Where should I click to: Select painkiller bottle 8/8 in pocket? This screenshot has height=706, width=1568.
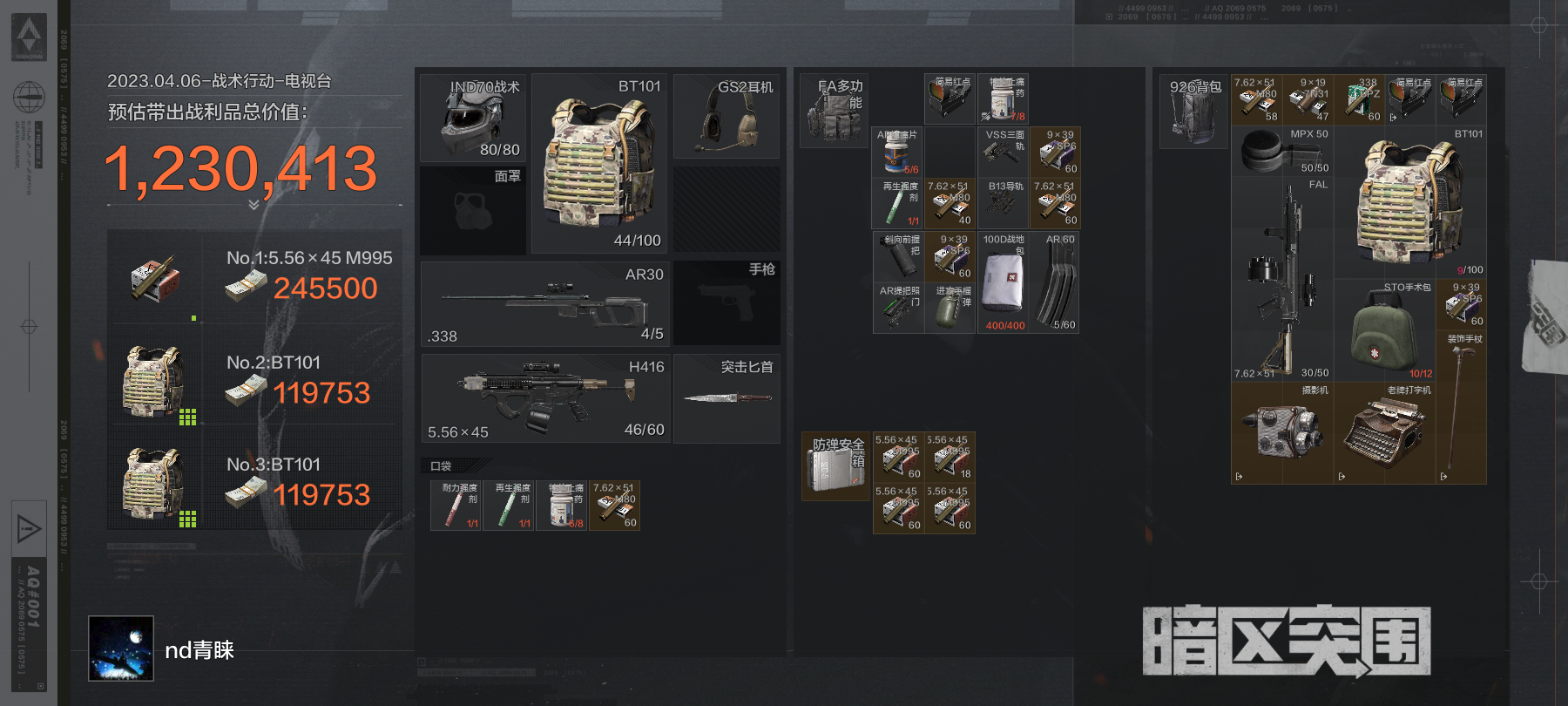pyautogui.click(x=562, y=505)
